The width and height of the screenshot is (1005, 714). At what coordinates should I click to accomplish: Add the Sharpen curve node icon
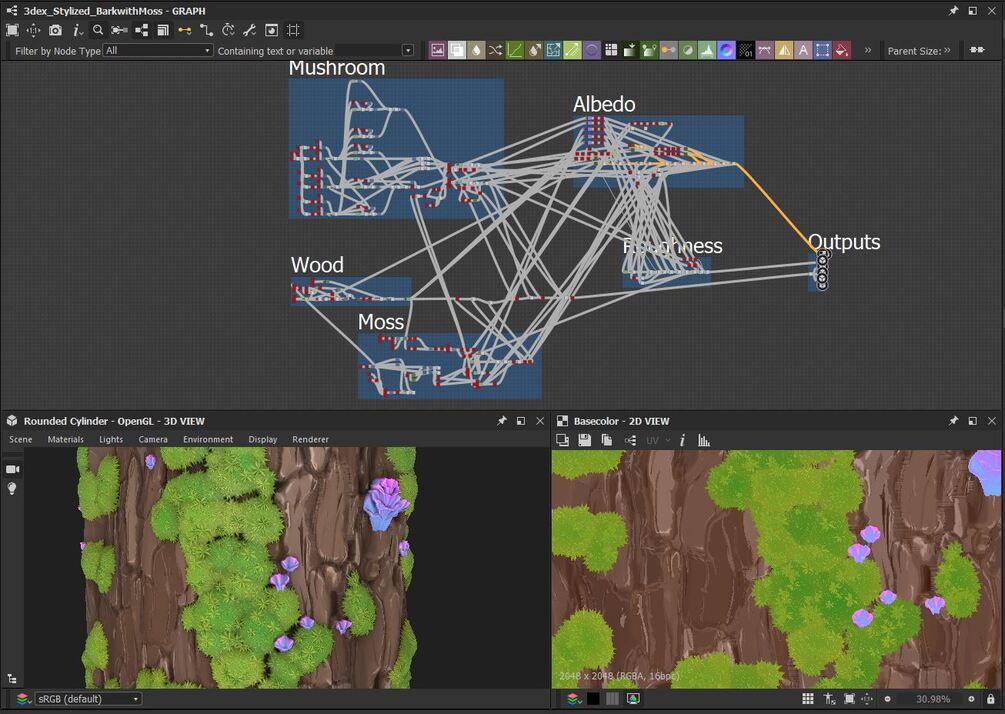point(765,50)
